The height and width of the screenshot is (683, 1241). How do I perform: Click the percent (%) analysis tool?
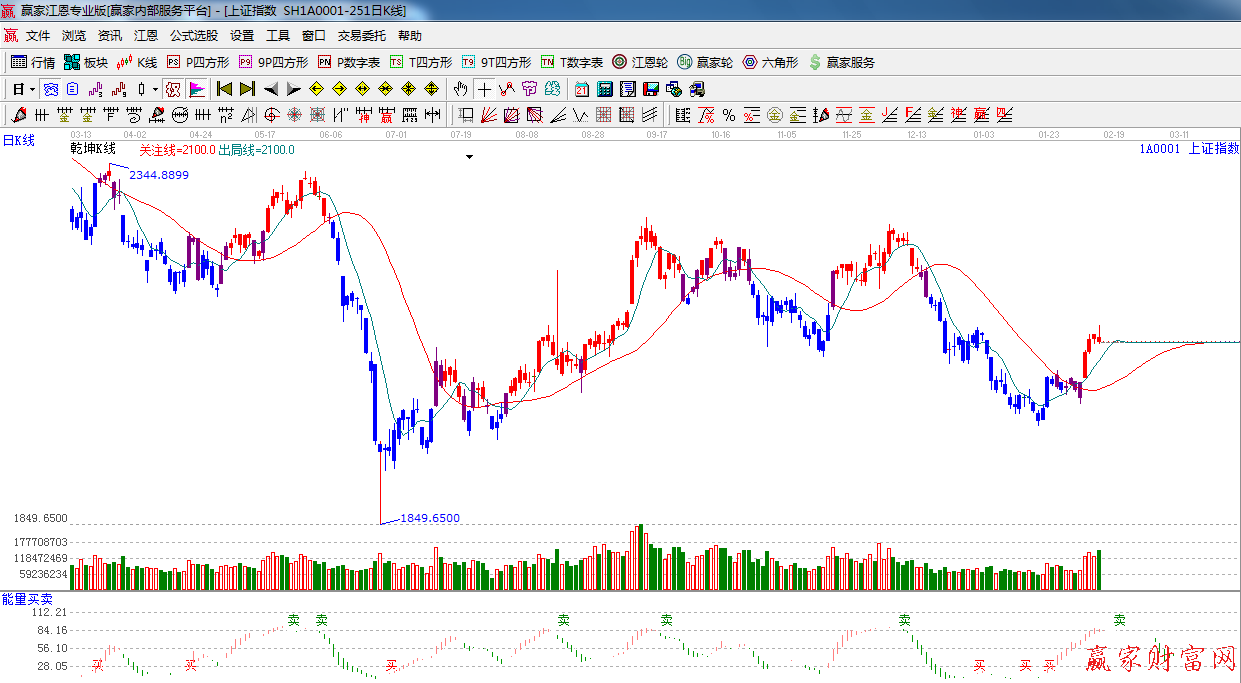[728, 115]
